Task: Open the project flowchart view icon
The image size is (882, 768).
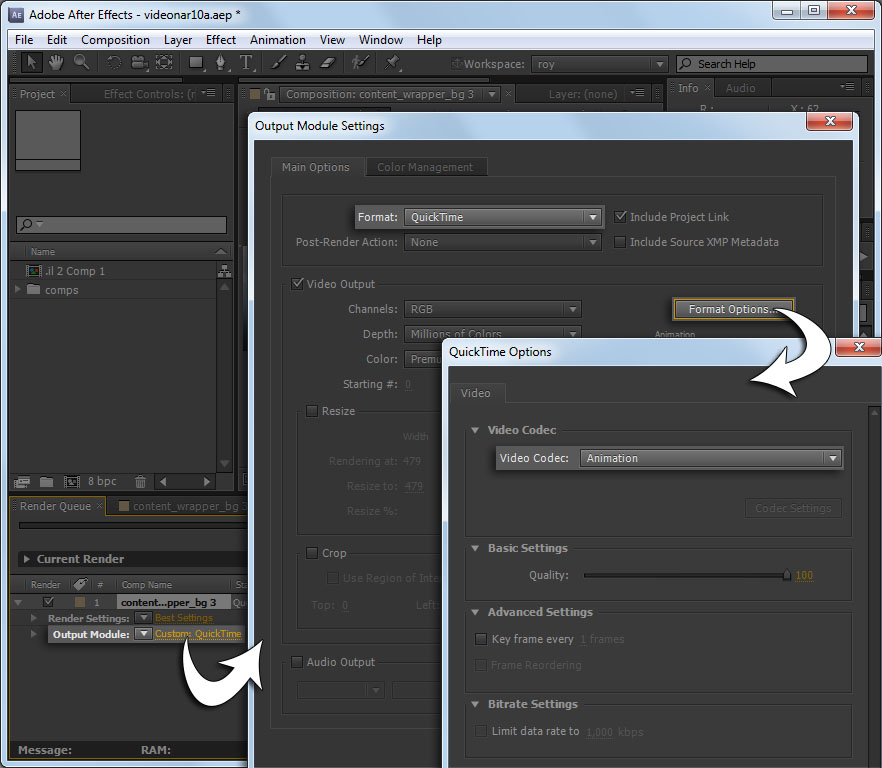Action: (224, 271)
